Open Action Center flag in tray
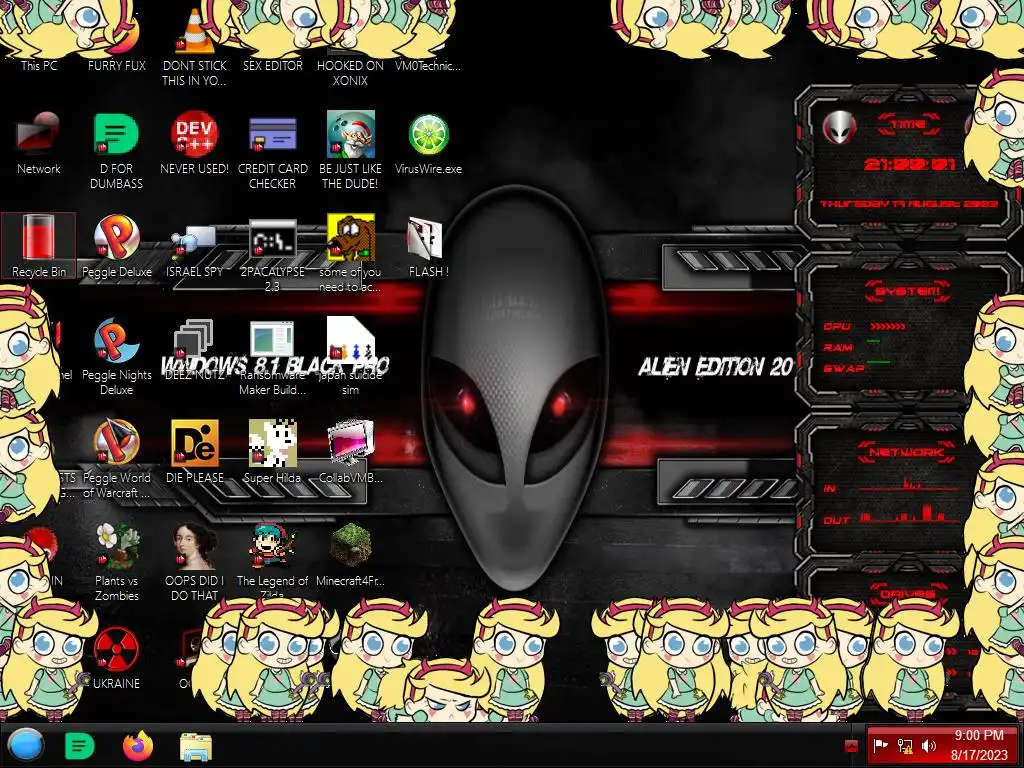This screenshot has height=768, width=1024. point(880,745)
